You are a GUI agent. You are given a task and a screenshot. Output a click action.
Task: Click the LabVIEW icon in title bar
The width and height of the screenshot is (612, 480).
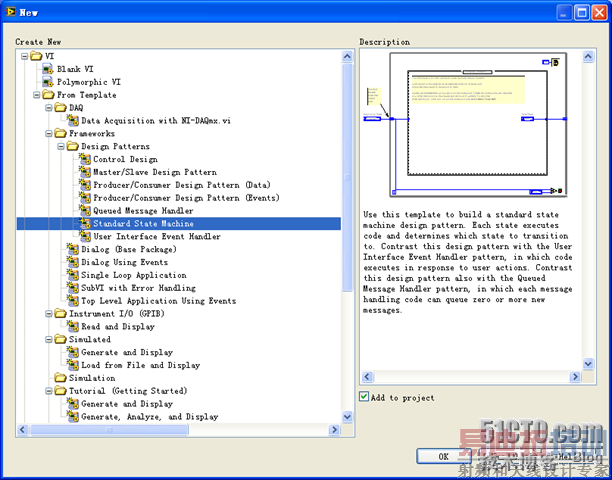point(10,12)
